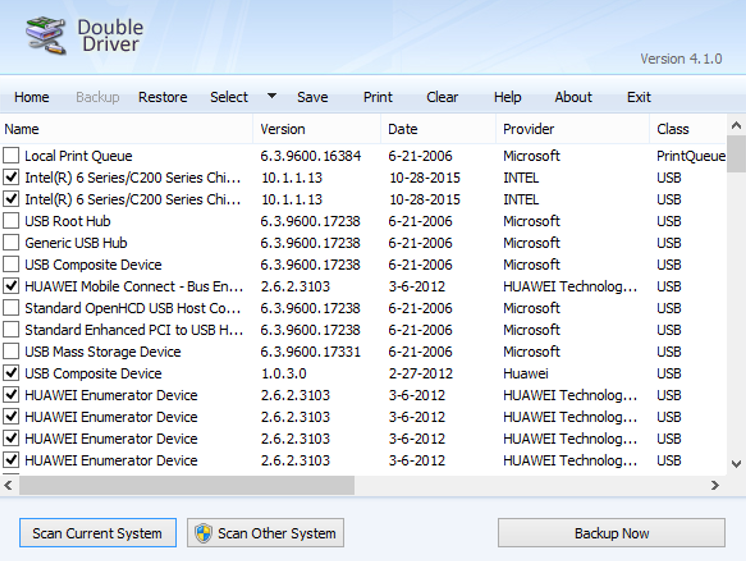Select the USB Root Hub row name
Image resolution: width=746 pixels, height=561 pixels.
68,221
